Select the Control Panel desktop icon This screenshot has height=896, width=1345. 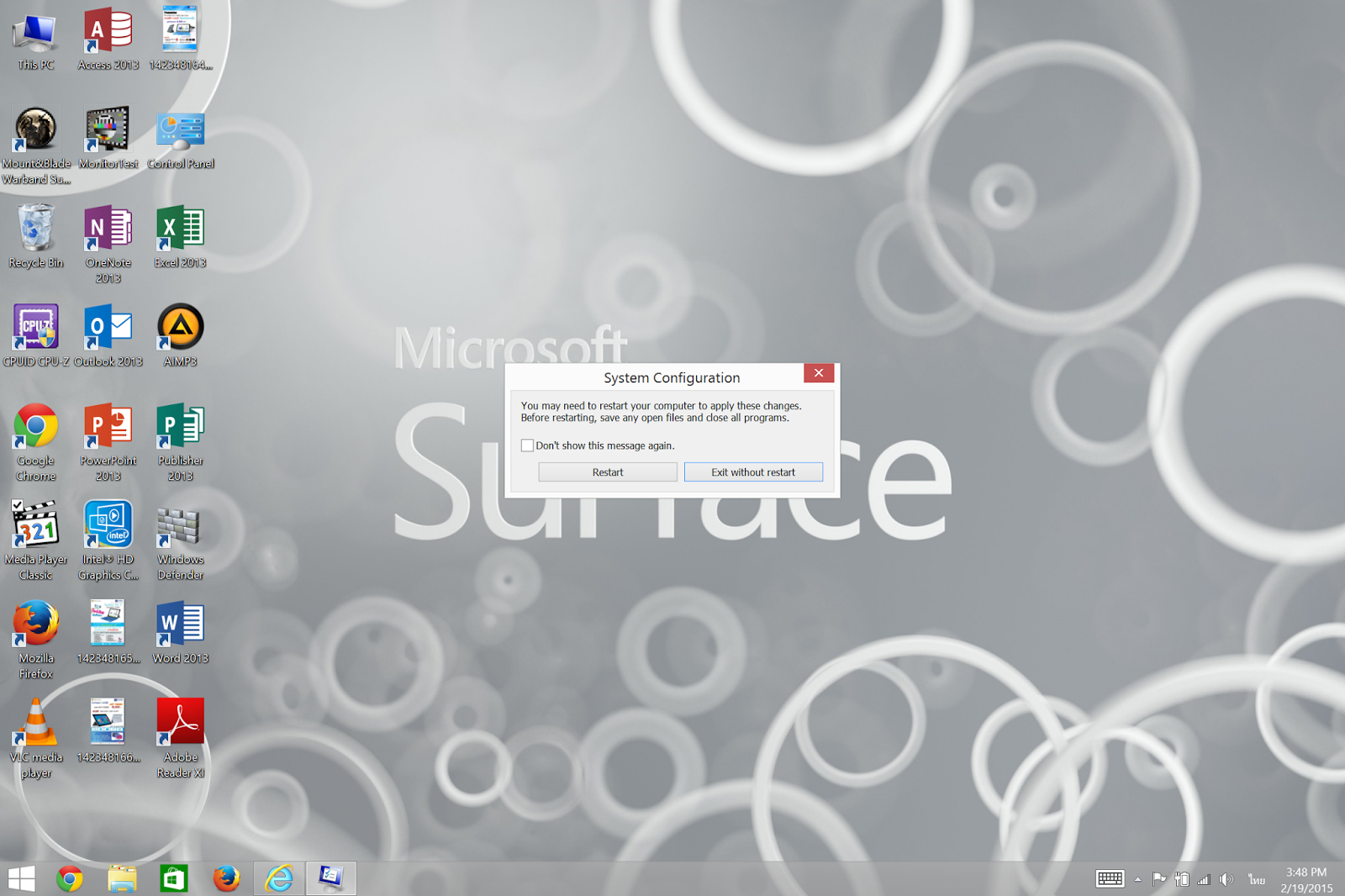click(181, 139)
